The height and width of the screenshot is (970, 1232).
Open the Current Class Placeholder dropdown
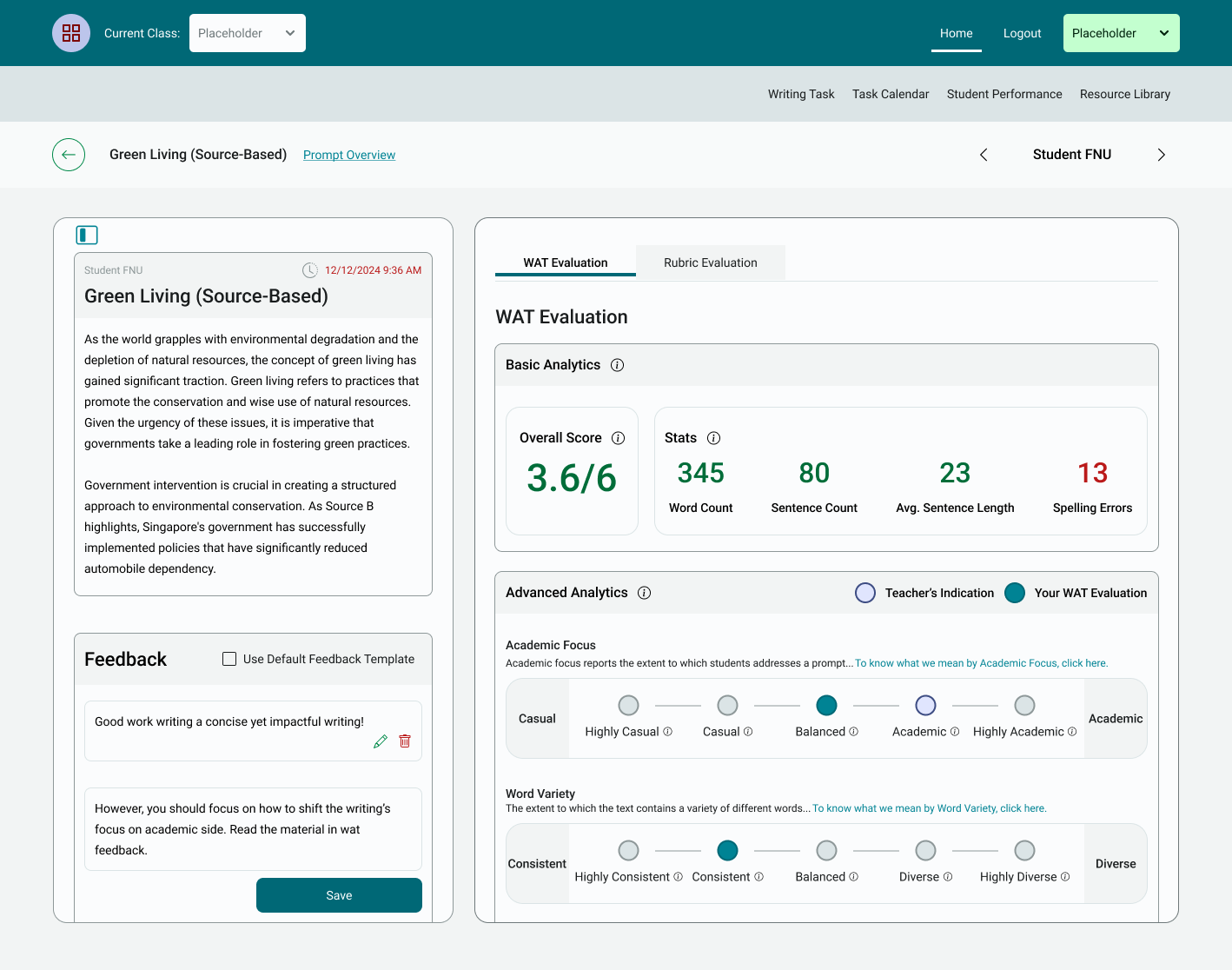[x=247, y=32]
